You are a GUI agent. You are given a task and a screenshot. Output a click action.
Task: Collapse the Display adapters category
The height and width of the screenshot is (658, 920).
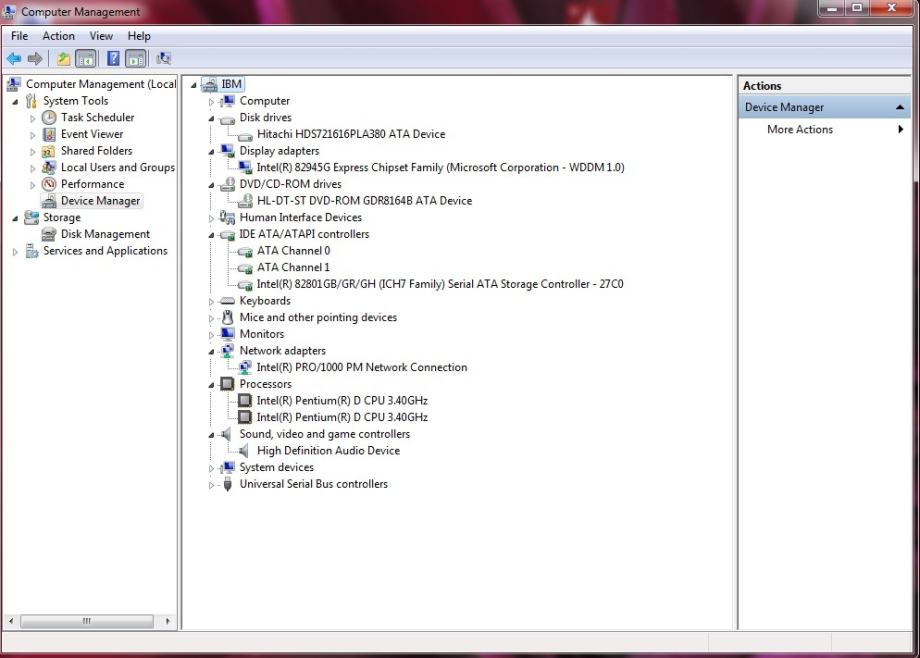[x=211, y=151]
